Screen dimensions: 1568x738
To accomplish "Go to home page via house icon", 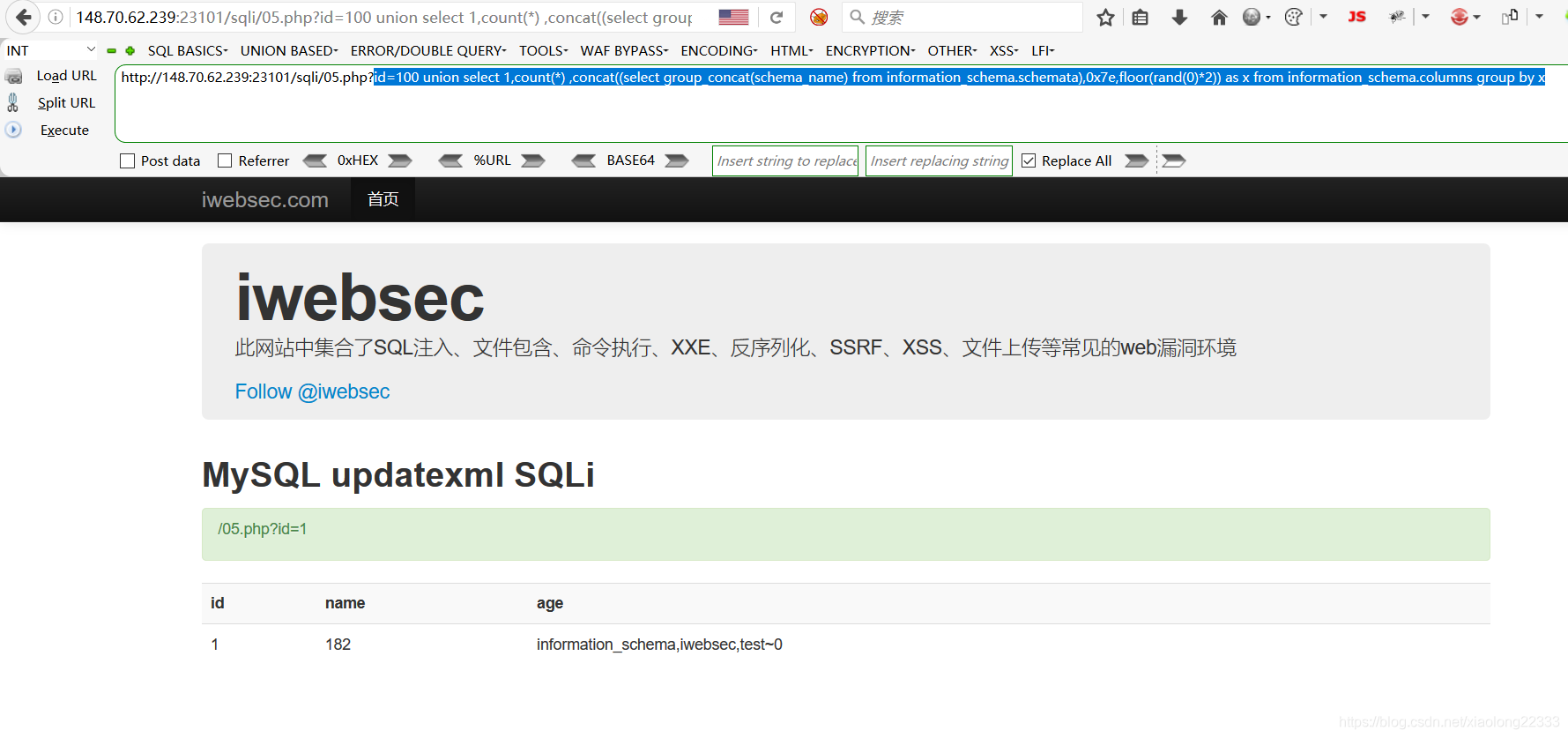I will click(x=1219, y=17).
